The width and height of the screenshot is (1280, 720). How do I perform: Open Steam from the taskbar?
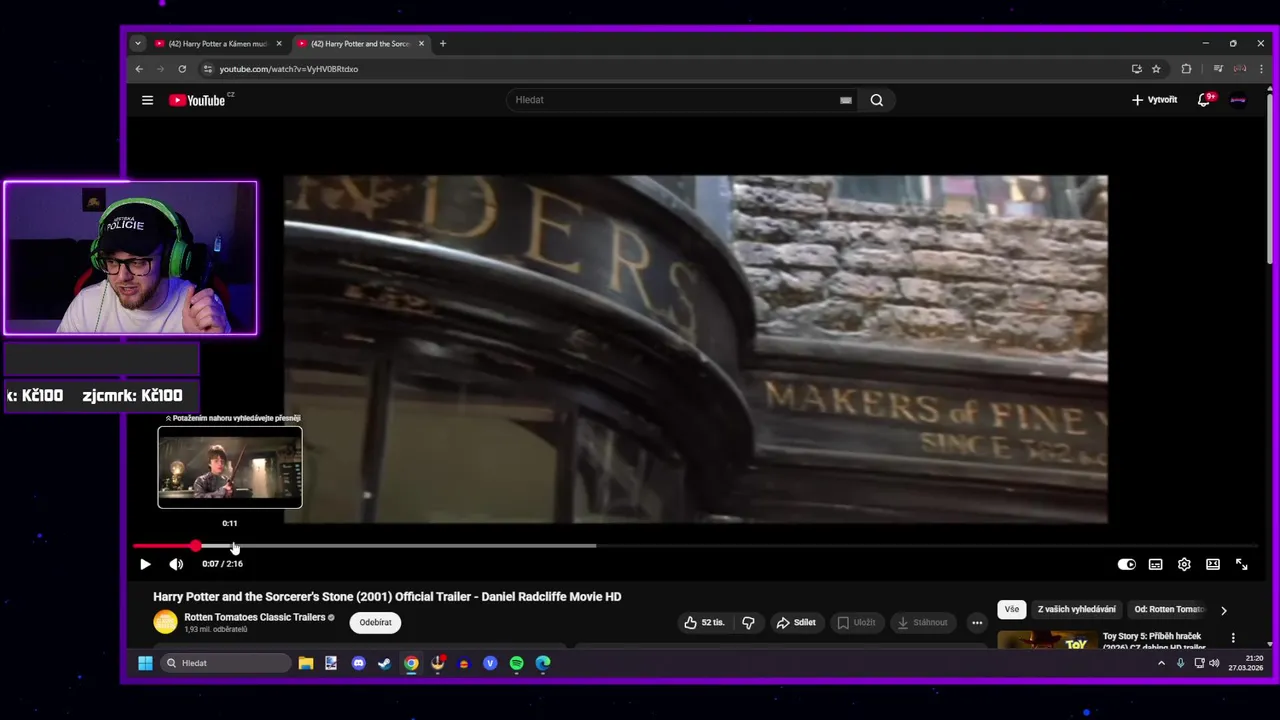point(385,663)
